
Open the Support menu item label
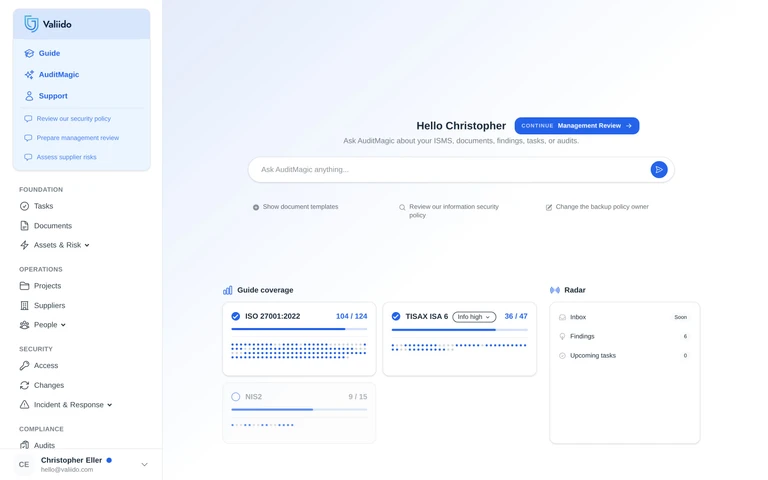53,96
